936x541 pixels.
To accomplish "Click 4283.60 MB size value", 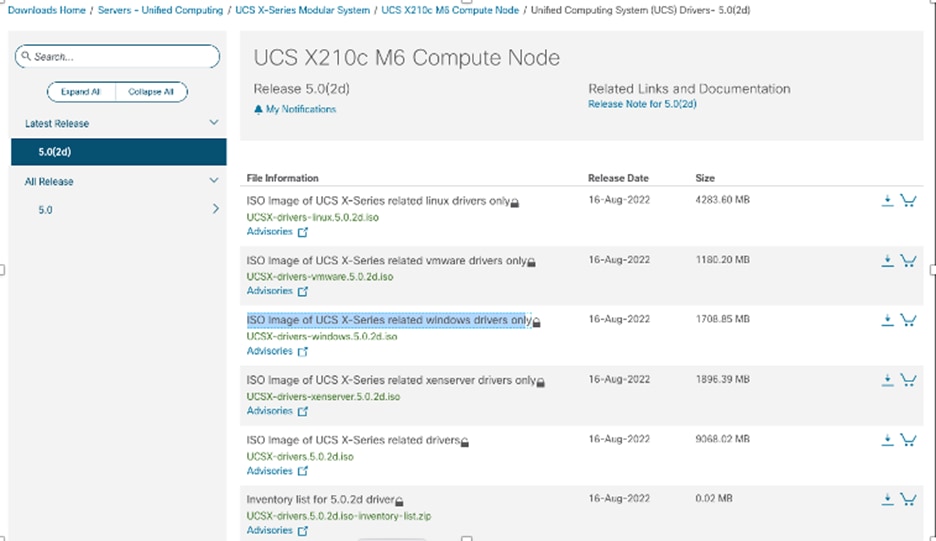I will click(x=722, y=200).
